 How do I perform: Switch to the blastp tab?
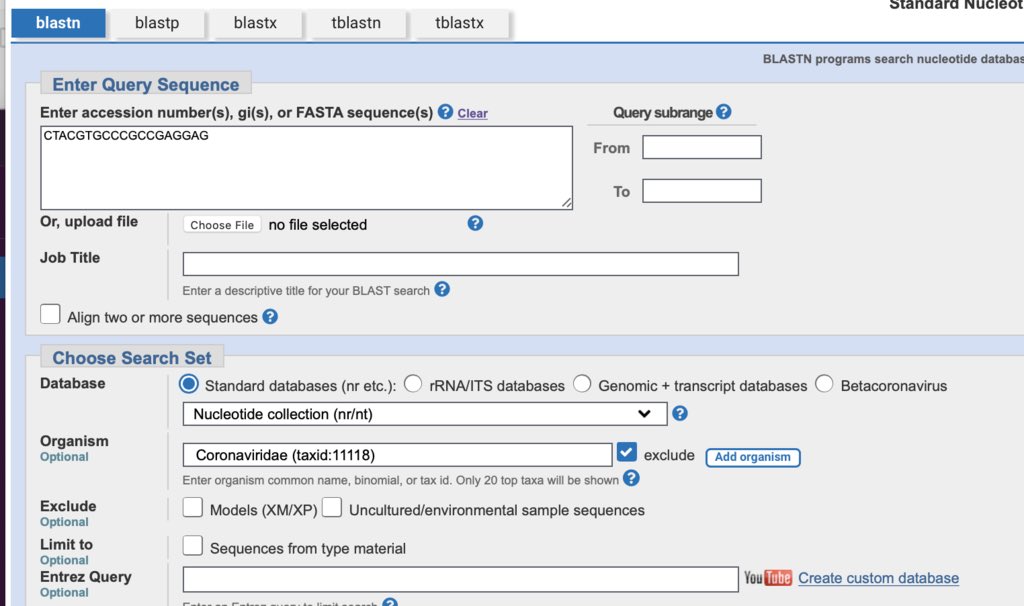[157, 23]
